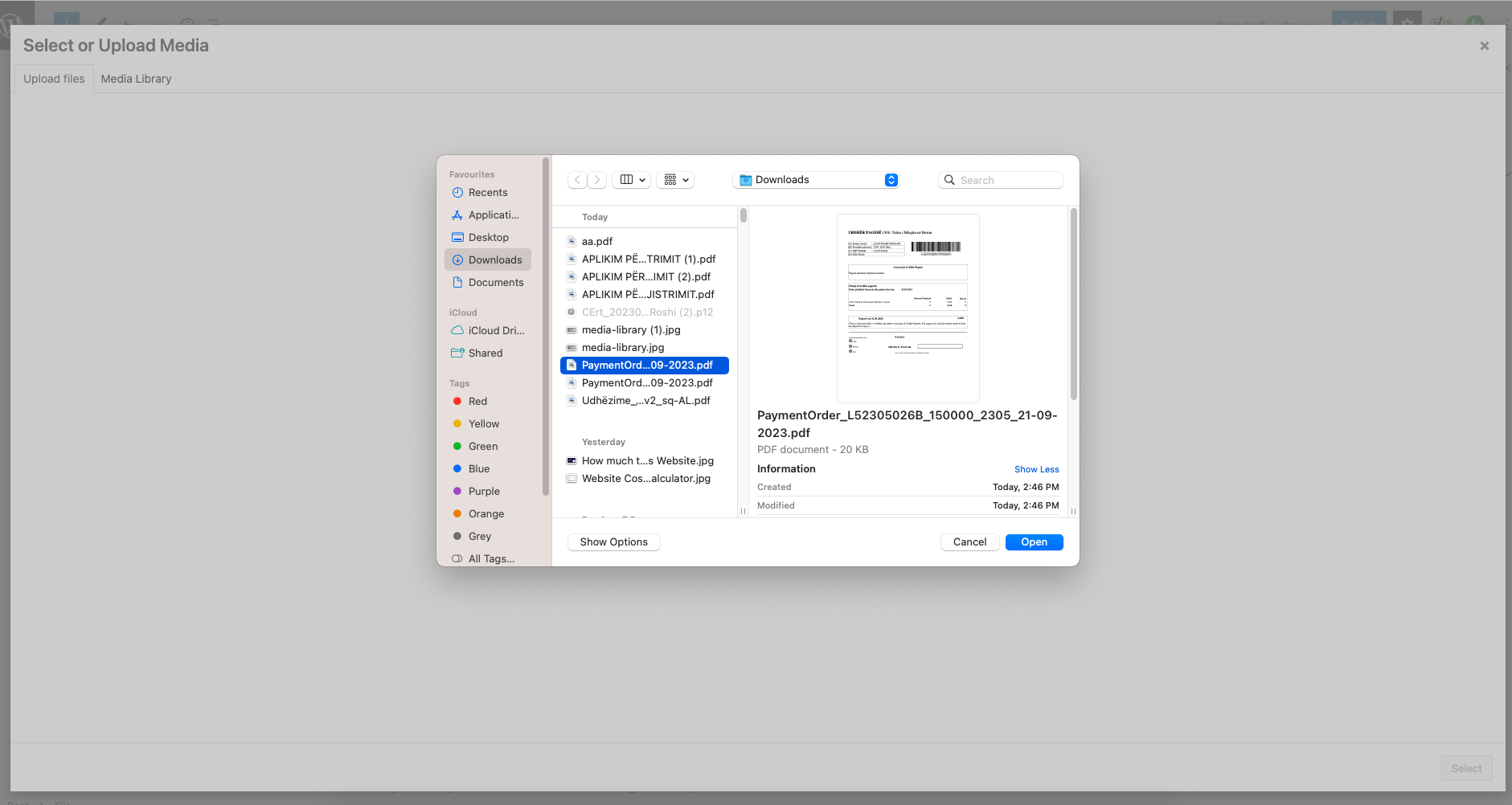Open iCloud Drive in the sidebar
Image resolution: width=1512 pixels, height=805 pixels.
point(494,330)
